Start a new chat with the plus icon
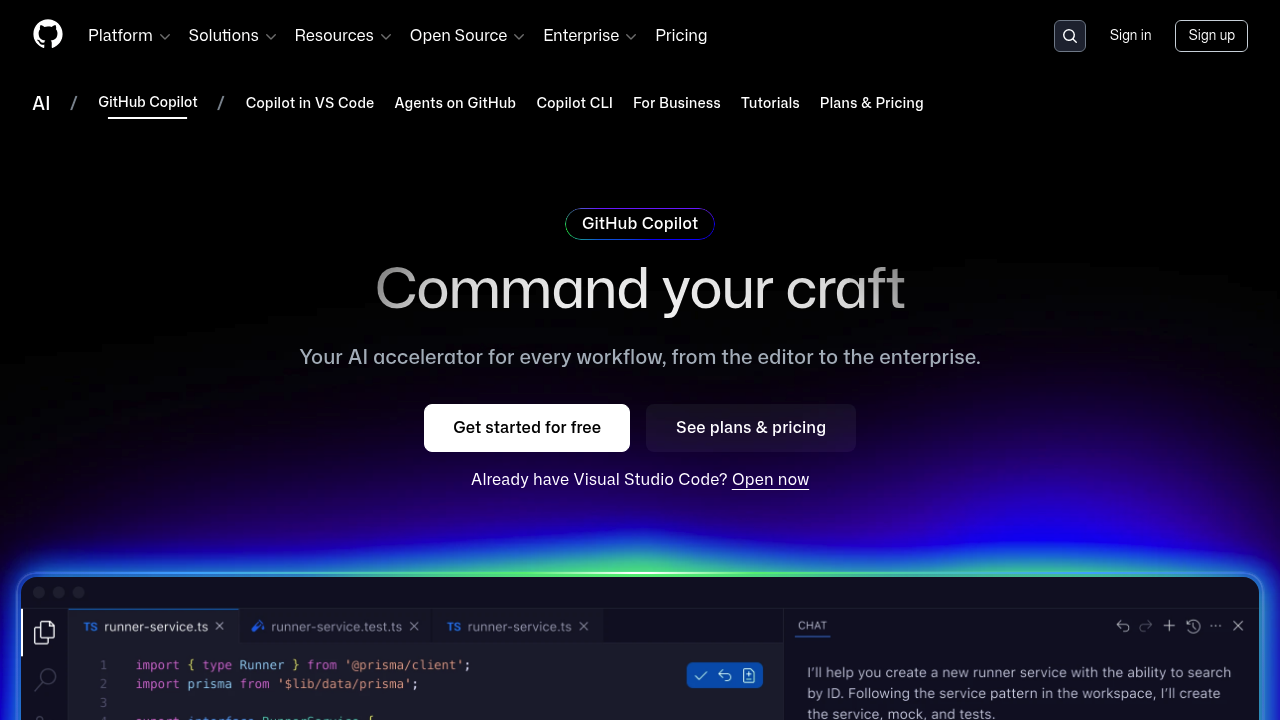The height and width of the screenshot is (720, 1280). tap(1169, 625)
